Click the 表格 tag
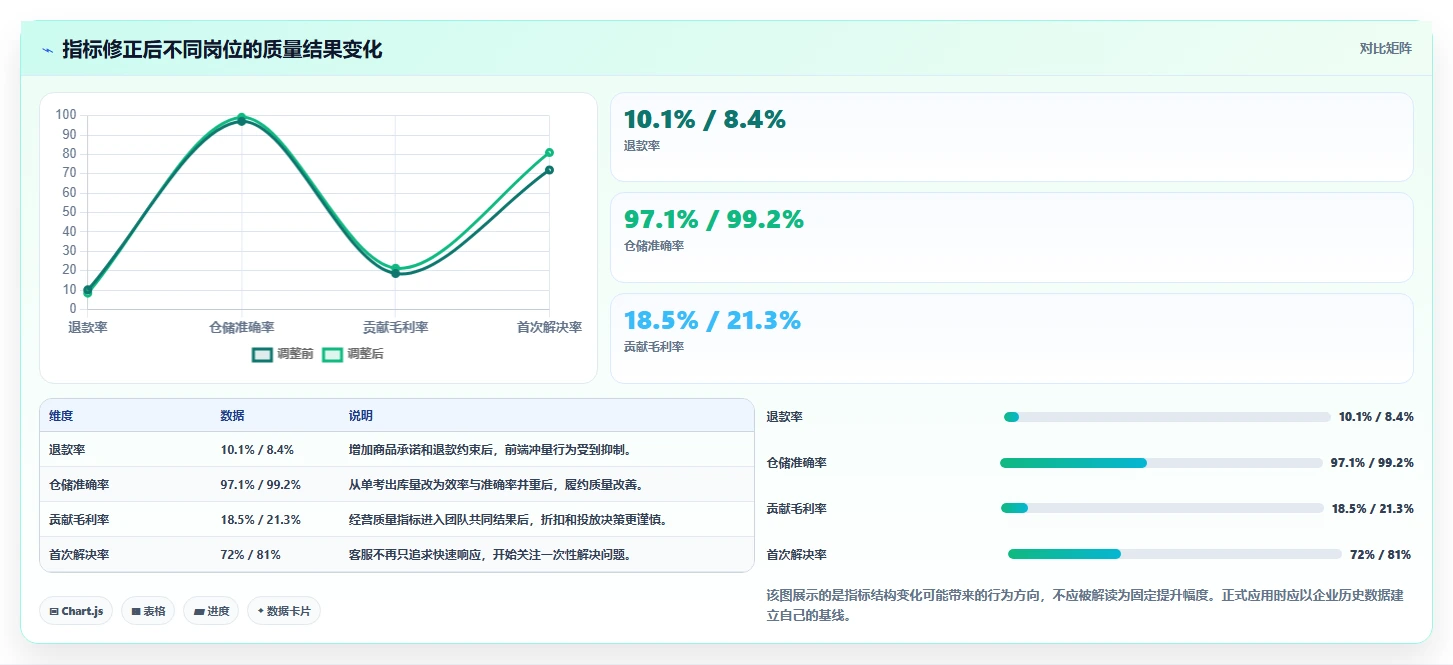This screenshot has width=1453, height=665. [148, 611]
